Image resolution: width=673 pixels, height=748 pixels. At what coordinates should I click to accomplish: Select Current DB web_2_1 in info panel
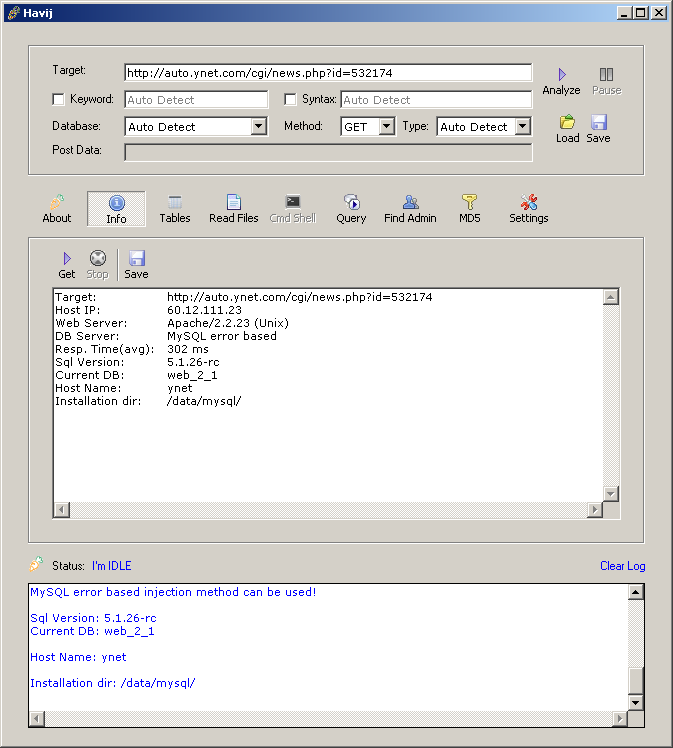tap(192, 375)
